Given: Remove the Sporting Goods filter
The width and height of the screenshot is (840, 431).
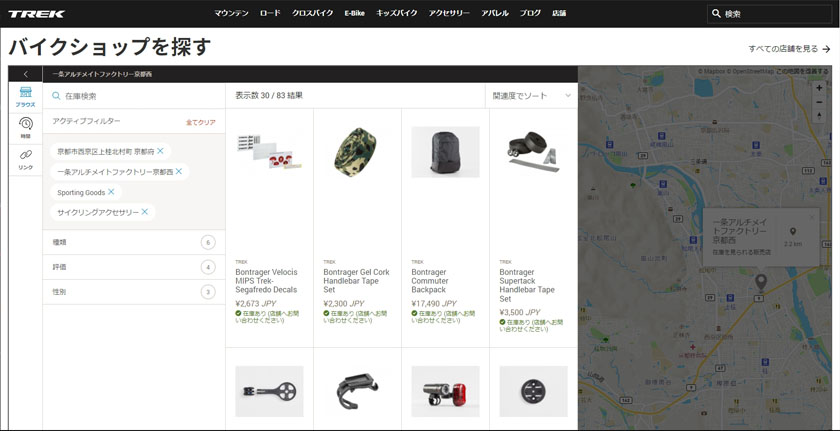Looking at the screenshot, I should (x=111, y=192).
